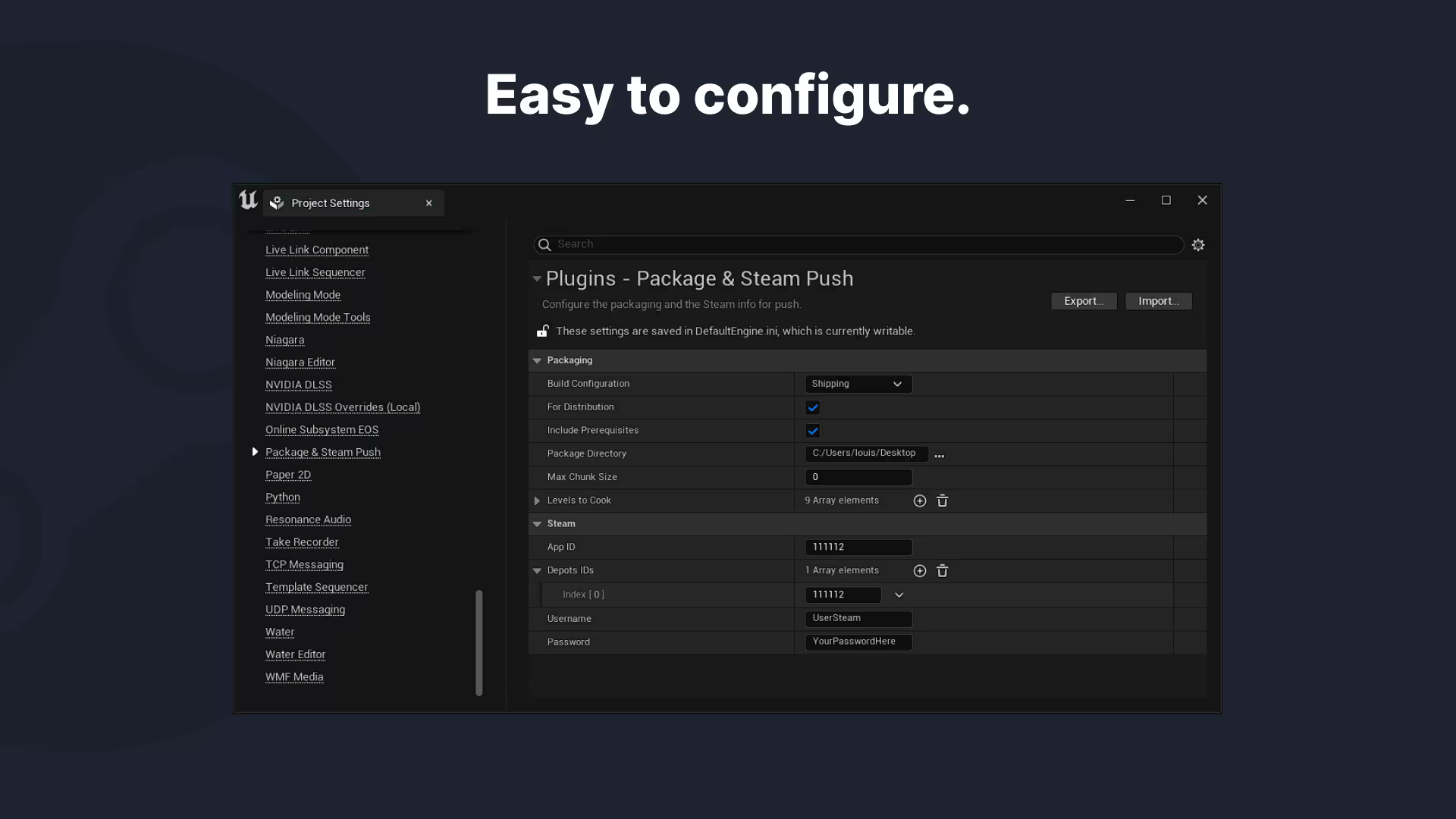
Task: Remove all Depots IDs elements
Action: pyautogui.click(x=943, y=570)
